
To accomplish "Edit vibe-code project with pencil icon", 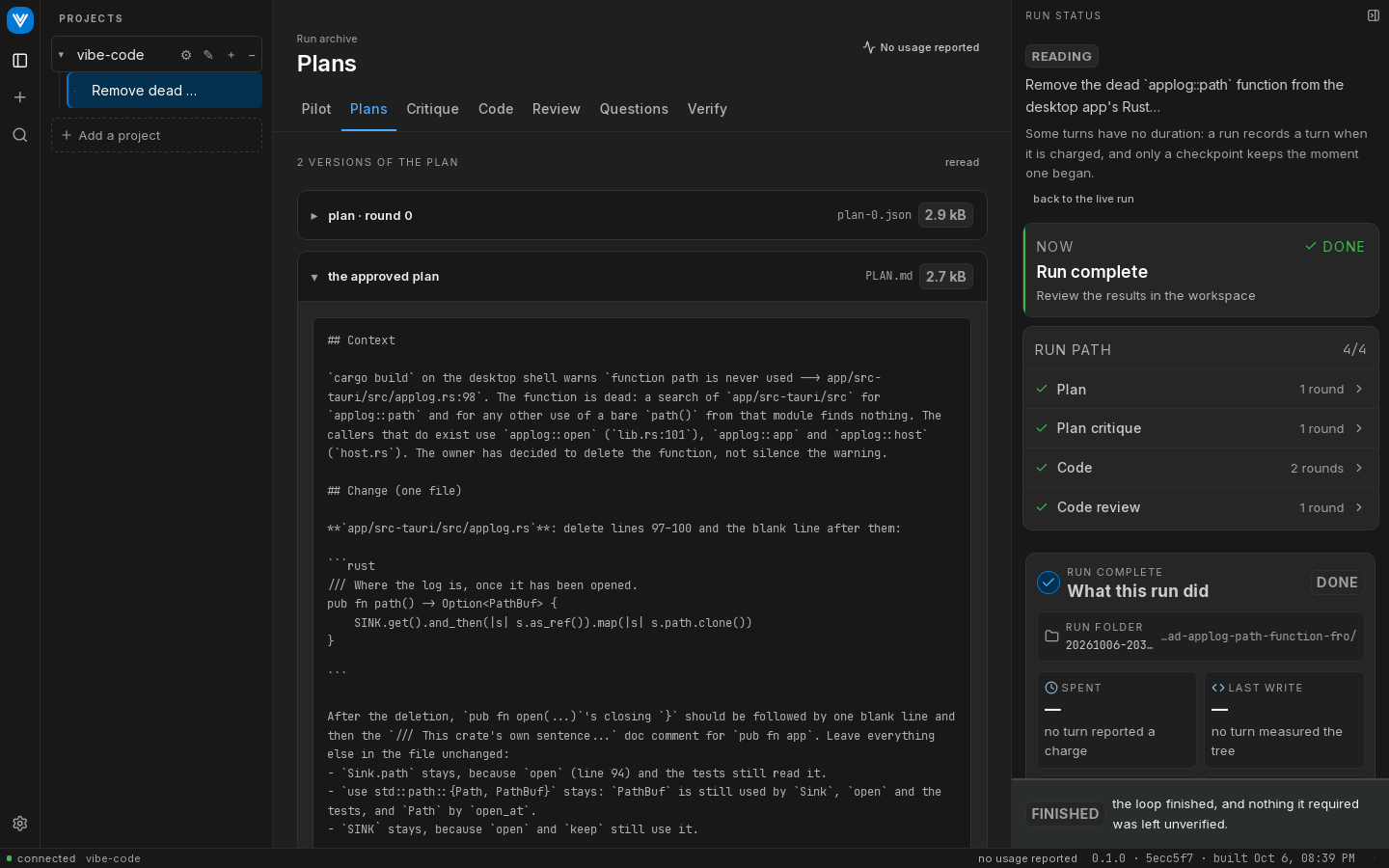I will click(x=208, y=55).
